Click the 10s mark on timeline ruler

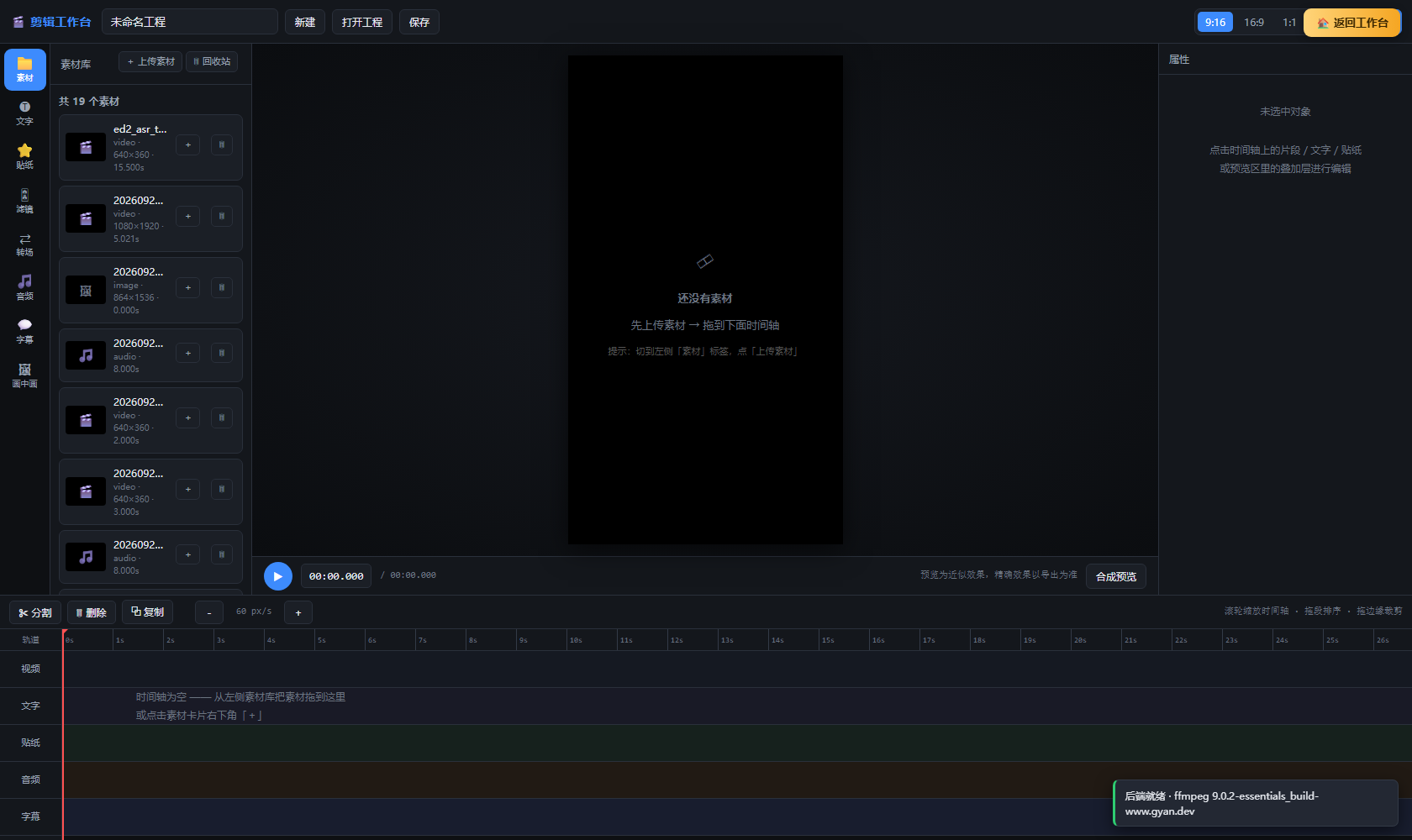[576, 640]
